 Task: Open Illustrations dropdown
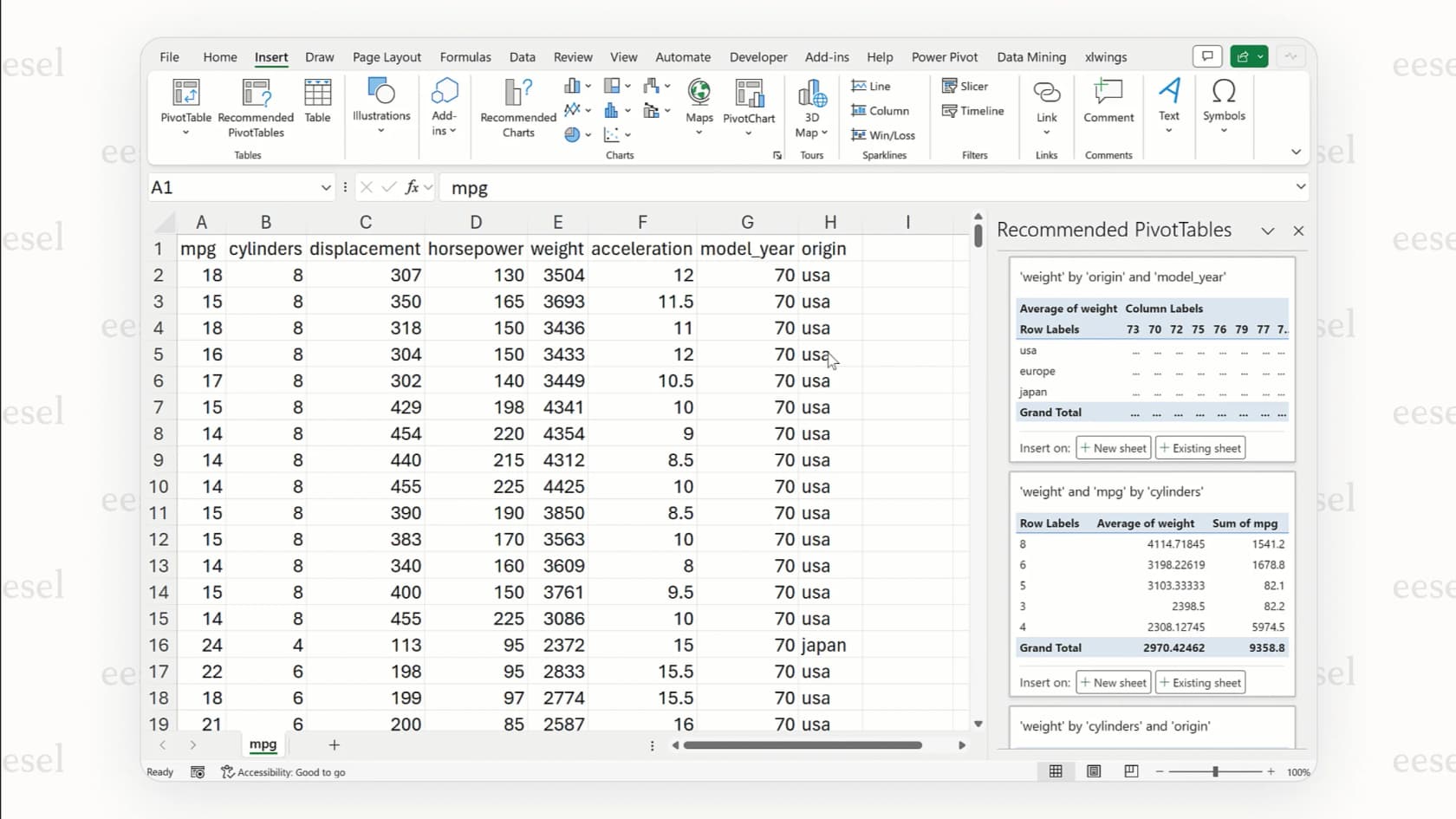tap(381, 106)
